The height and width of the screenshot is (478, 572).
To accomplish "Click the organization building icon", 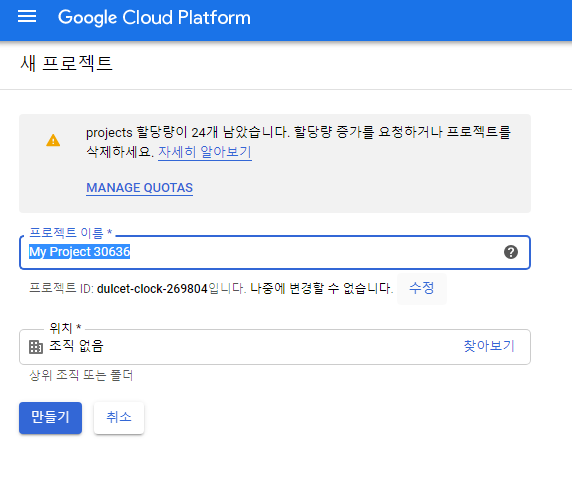I will pos(36,347).
